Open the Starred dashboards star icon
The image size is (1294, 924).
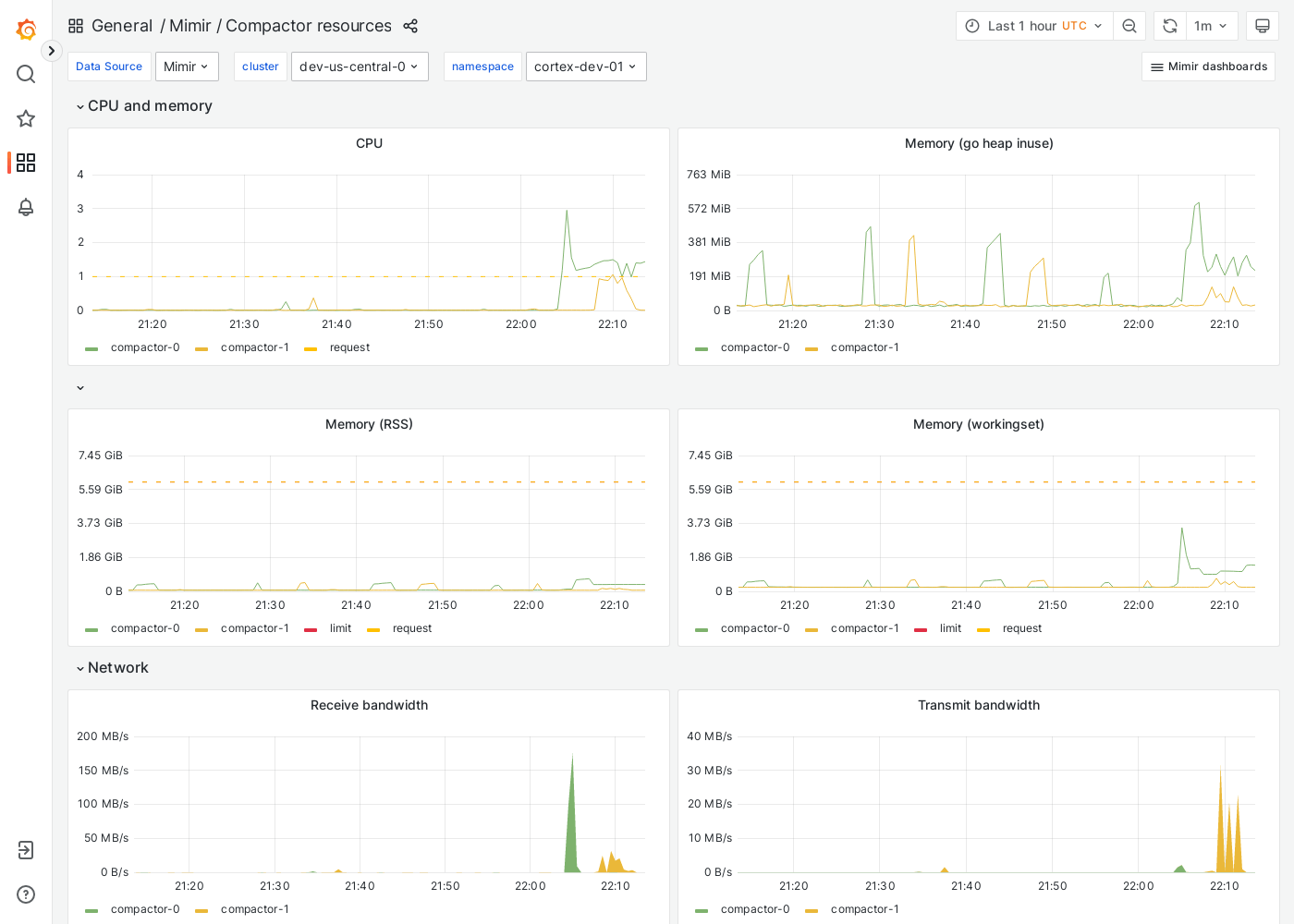(26, 118)
